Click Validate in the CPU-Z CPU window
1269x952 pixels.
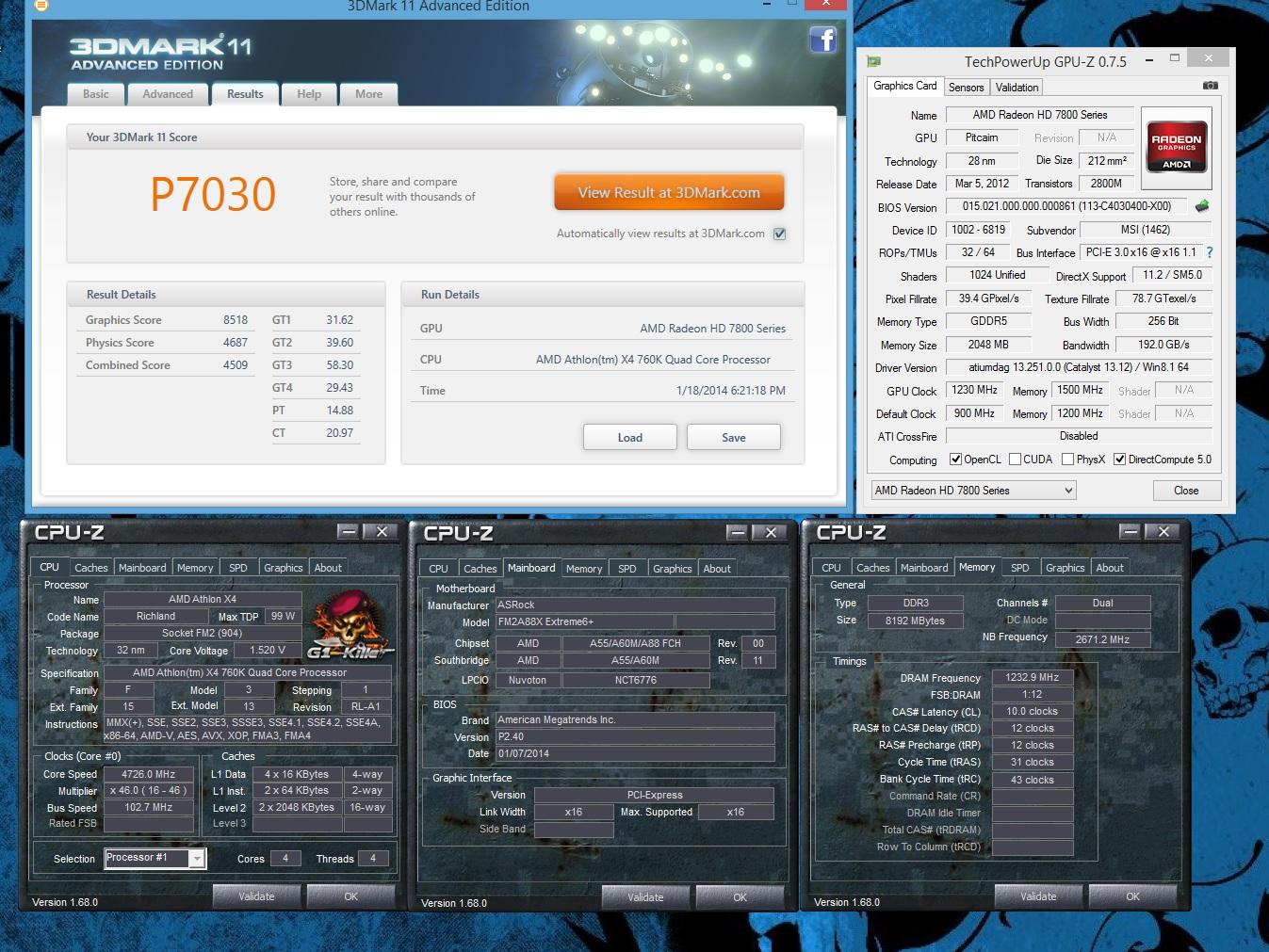pyautogui.click(x=256, y=896)
